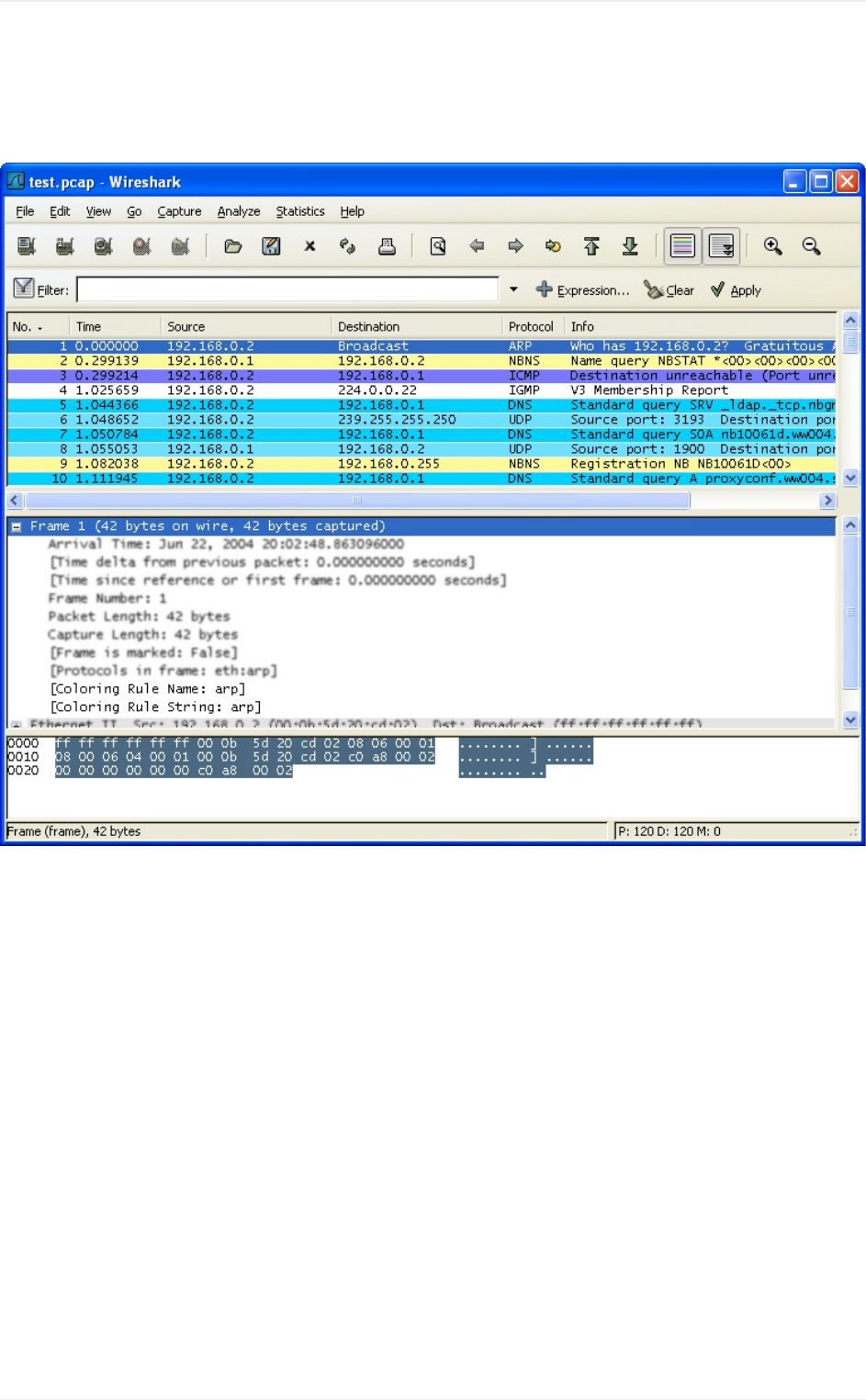
Task: Click the Filter button with funnel icon
Action: pos(41,289)
